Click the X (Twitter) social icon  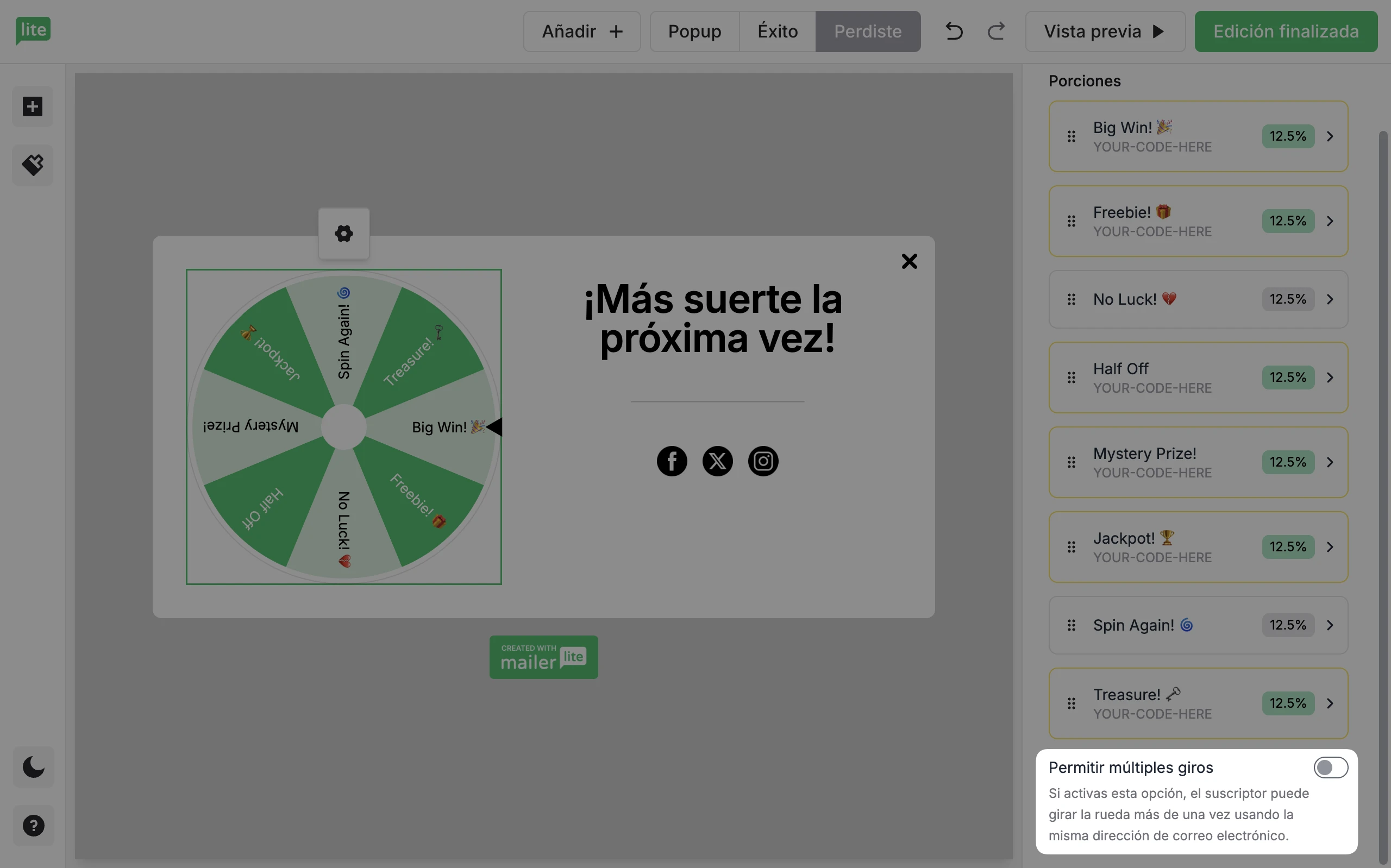coord(717,461)
